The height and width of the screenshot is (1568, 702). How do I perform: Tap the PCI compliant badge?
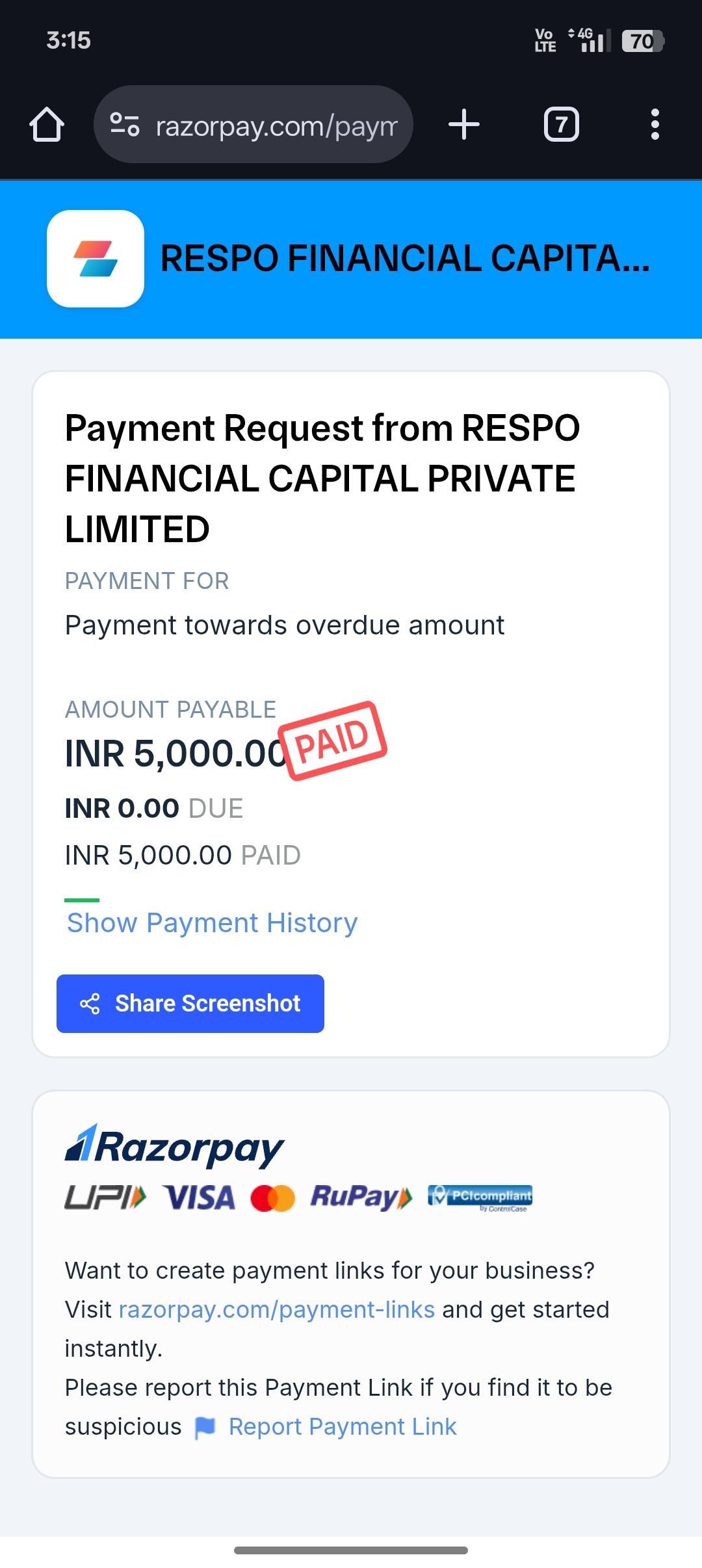[x=480, y=1197]
